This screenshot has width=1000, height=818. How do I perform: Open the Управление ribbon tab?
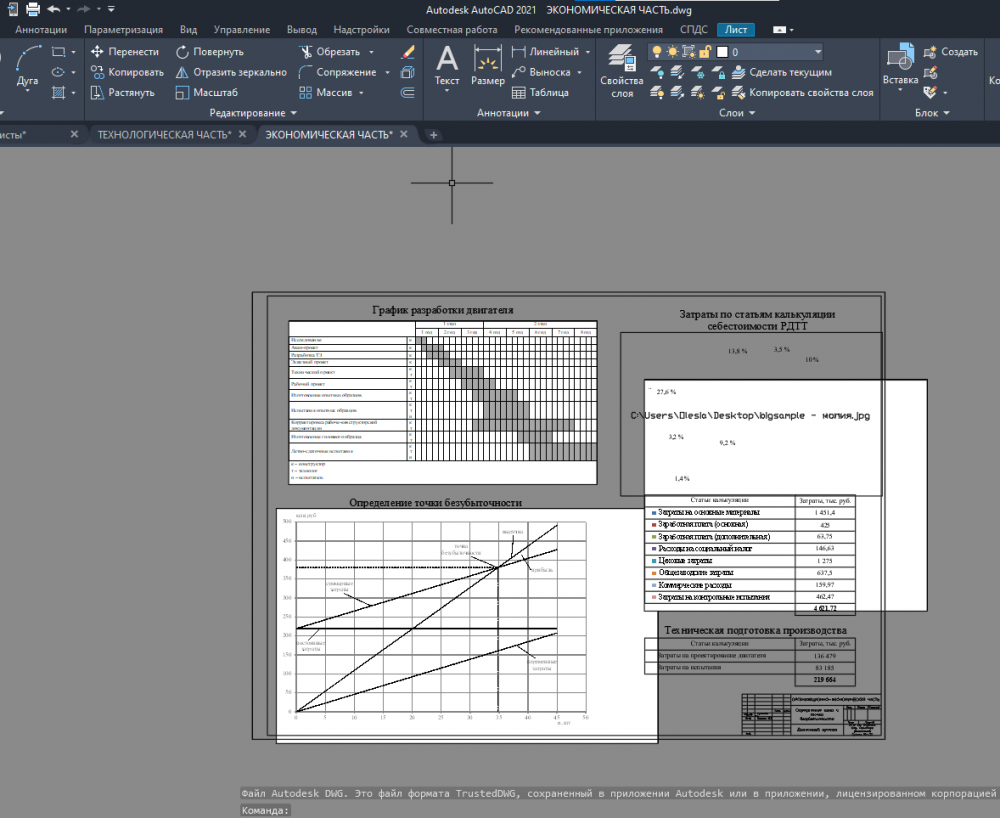pos(242,29)
